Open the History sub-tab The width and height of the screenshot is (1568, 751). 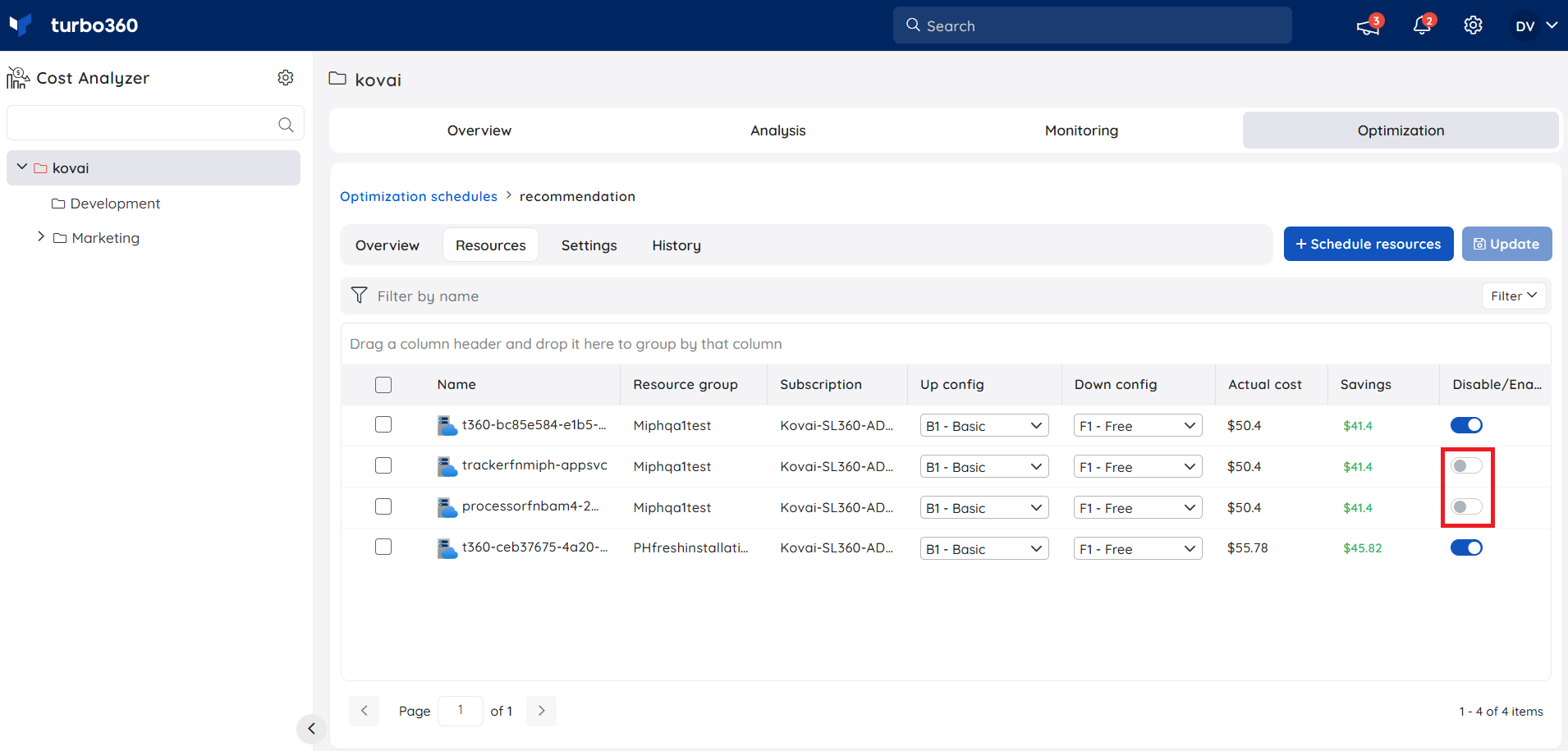(x=676, y=245)
